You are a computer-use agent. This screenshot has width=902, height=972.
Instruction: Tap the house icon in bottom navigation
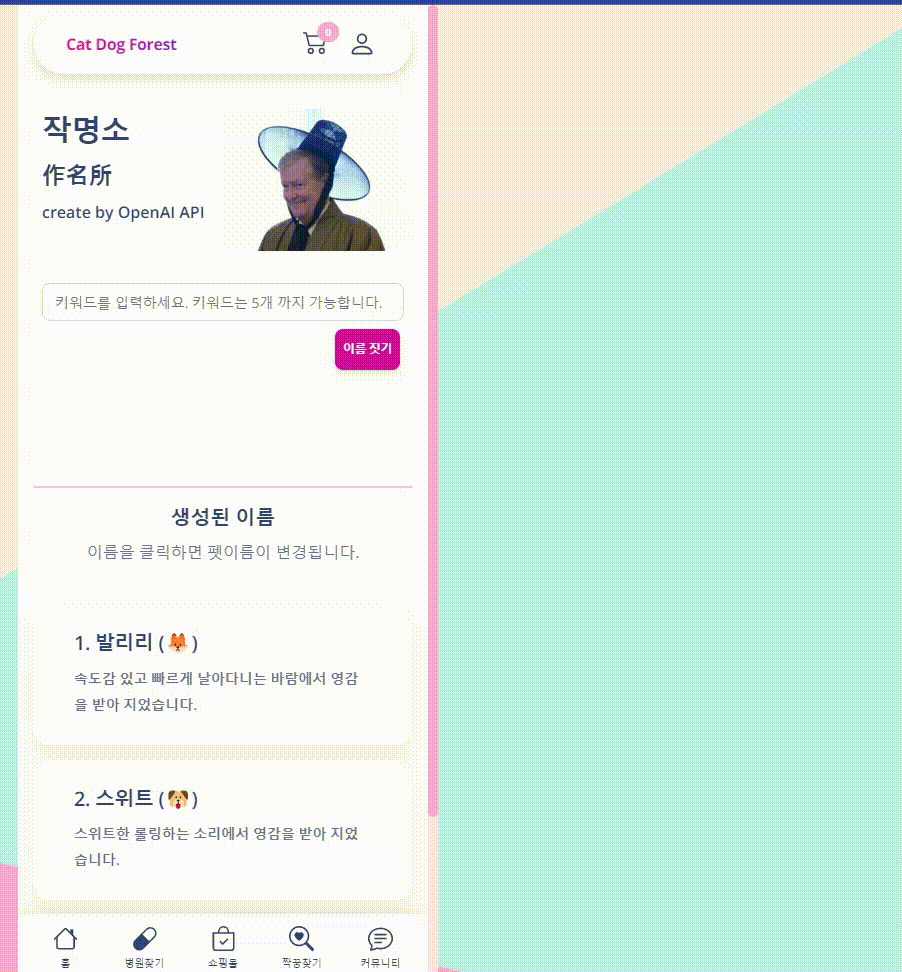coord(65,939)
